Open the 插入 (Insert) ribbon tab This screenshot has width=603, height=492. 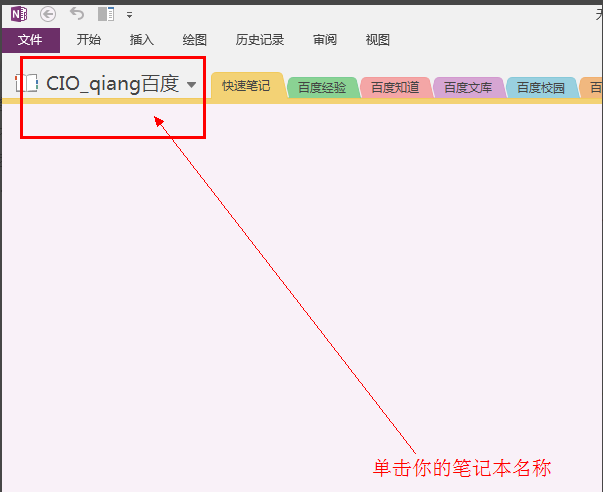click(142, 40)
